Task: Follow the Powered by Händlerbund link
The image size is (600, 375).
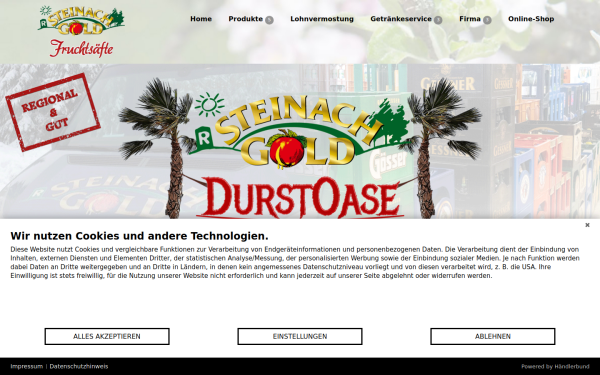Action: 555,367
